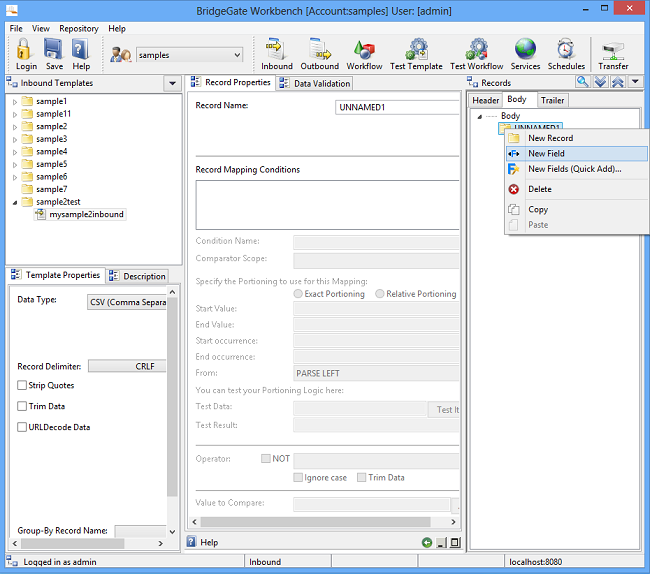Open the View menu
Screen dimensions: 650x574
41,29
